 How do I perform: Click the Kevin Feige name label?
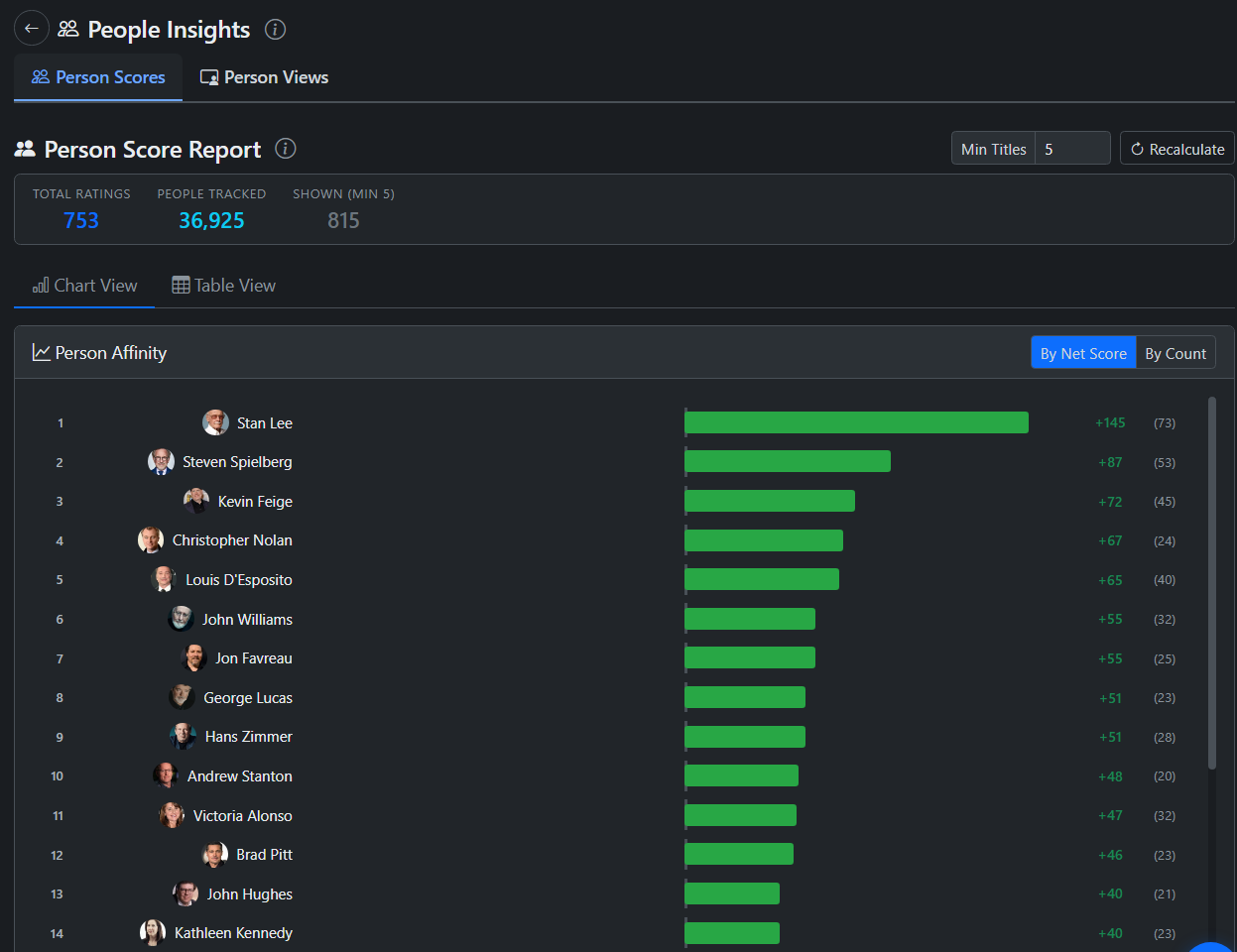point(255,502)
